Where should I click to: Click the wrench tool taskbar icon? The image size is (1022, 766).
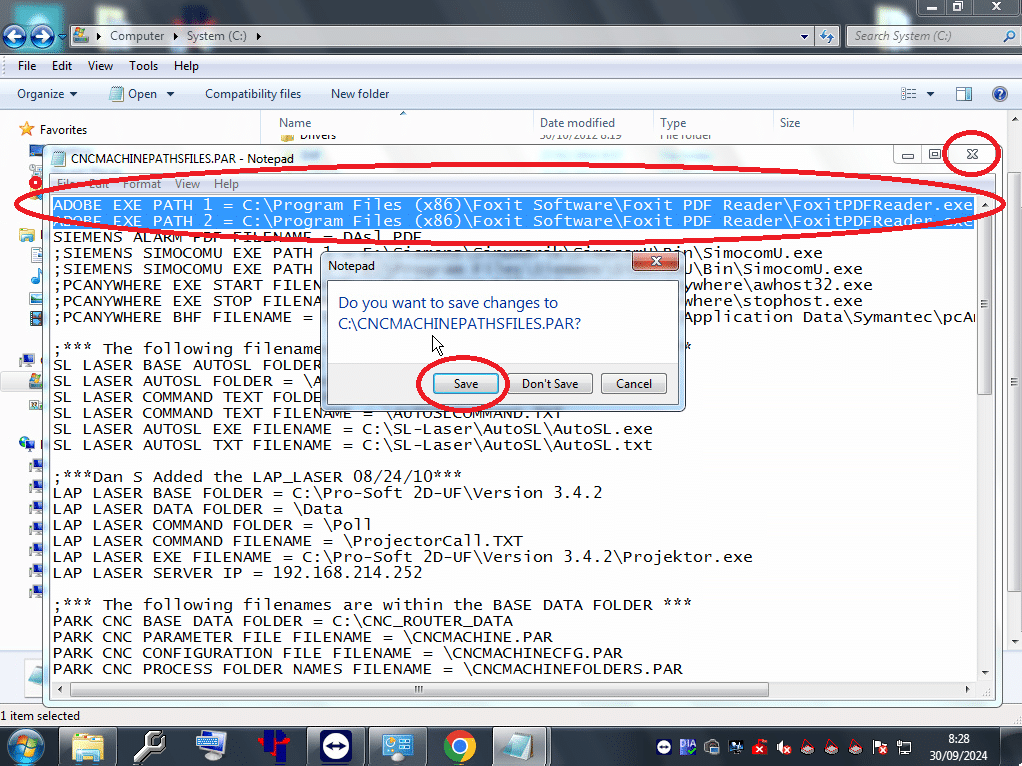150,745
